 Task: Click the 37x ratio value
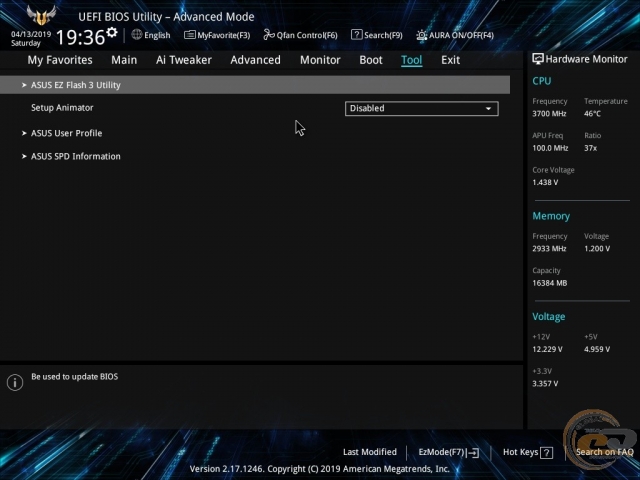pyautogui.click(x=590, y=148)
